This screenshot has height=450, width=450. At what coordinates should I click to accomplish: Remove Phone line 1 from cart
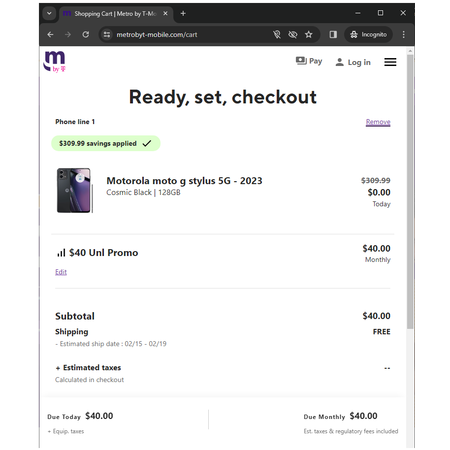(x=378, y=122)
